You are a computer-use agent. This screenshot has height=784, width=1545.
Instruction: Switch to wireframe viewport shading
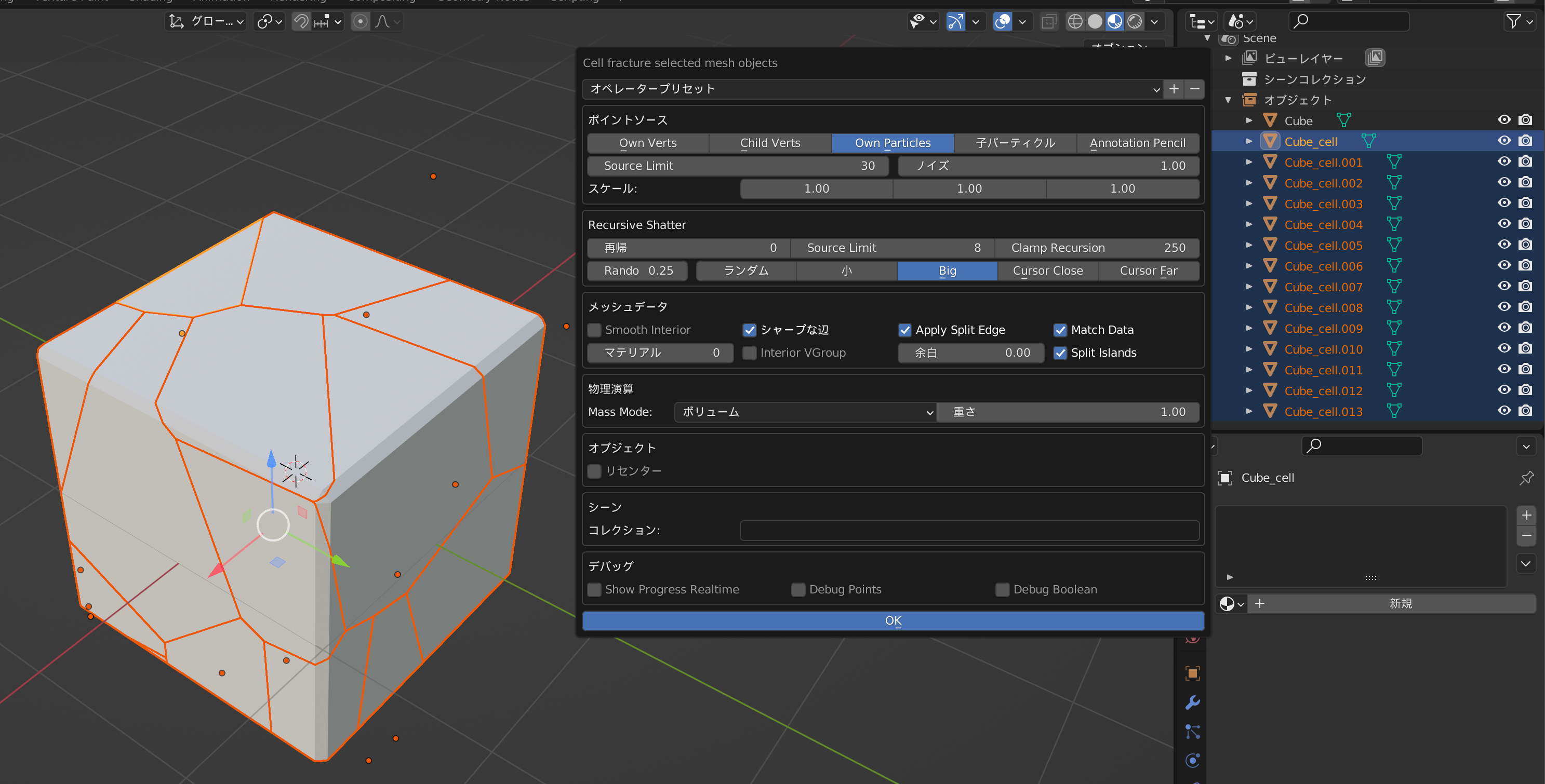click(1075, 22)
